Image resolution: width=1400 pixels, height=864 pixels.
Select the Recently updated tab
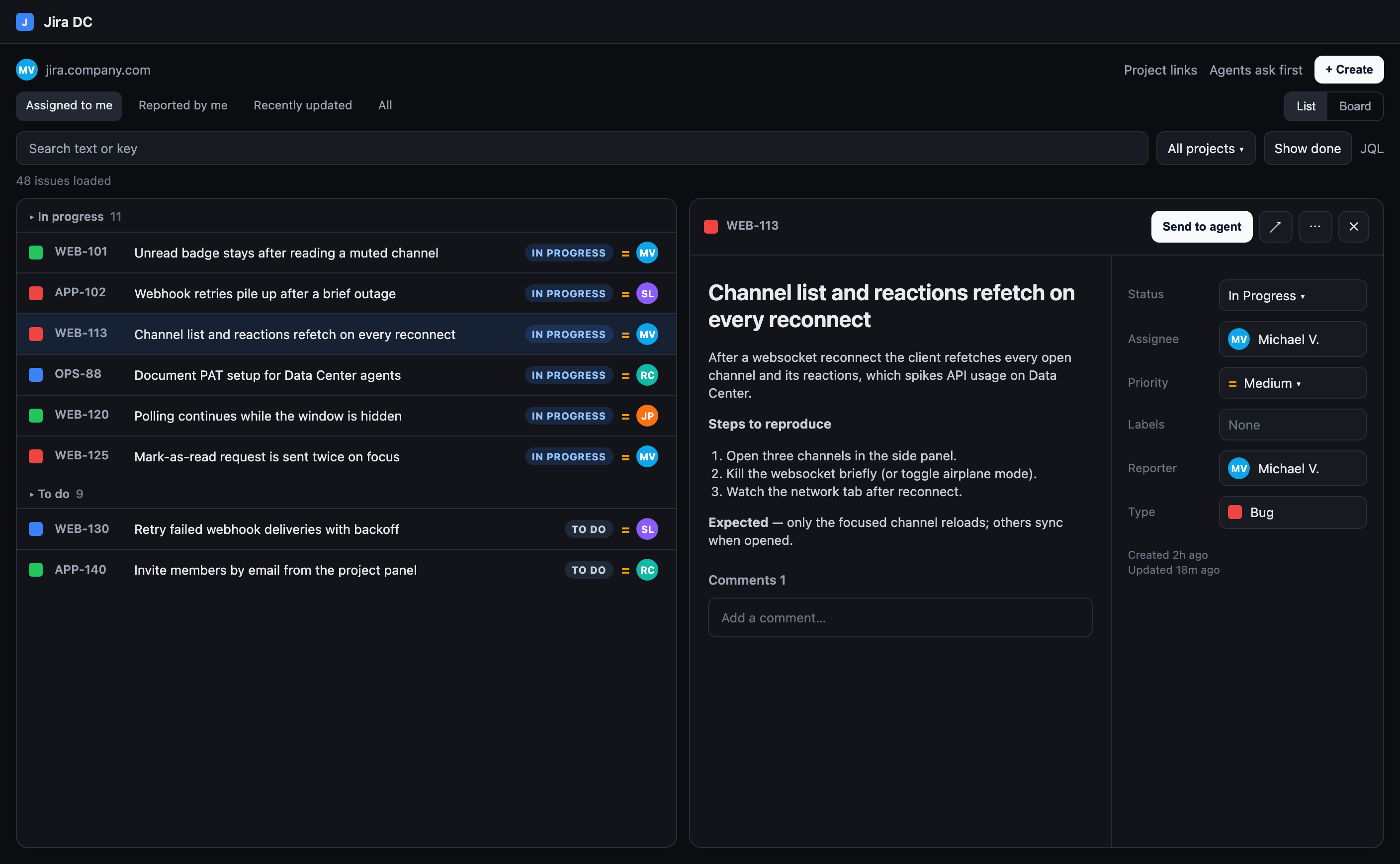(303, 106)
